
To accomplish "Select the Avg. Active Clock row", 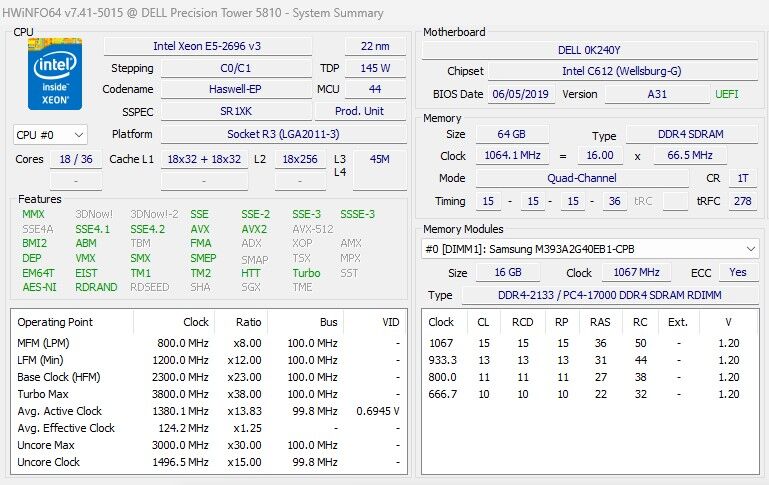I will click(x=209, y=411).
